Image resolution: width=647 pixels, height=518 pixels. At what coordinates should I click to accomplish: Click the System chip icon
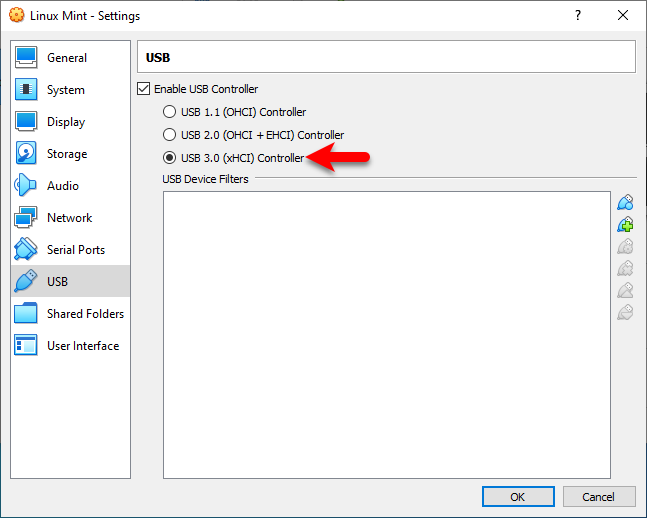click(26, 89)
